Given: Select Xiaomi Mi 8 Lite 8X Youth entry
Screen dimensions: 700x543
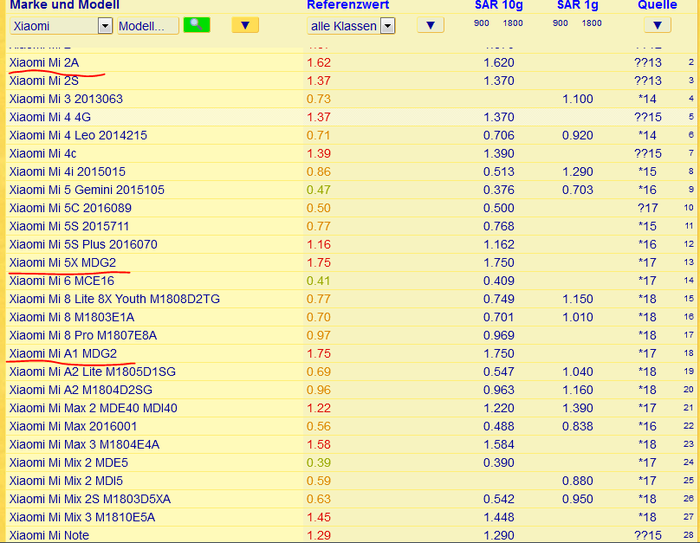Looking at the screenshot, I should point(114,299).
